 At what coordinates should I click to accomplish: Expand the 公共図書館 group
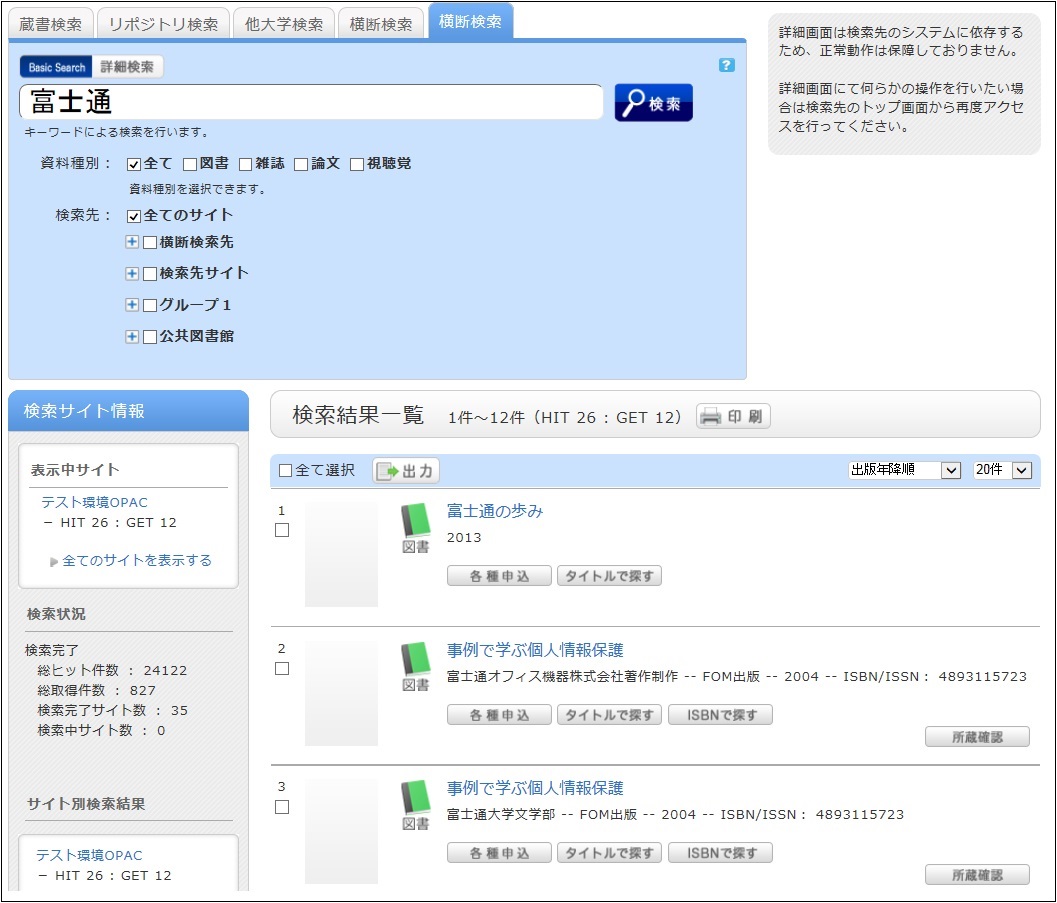point(132,336)
